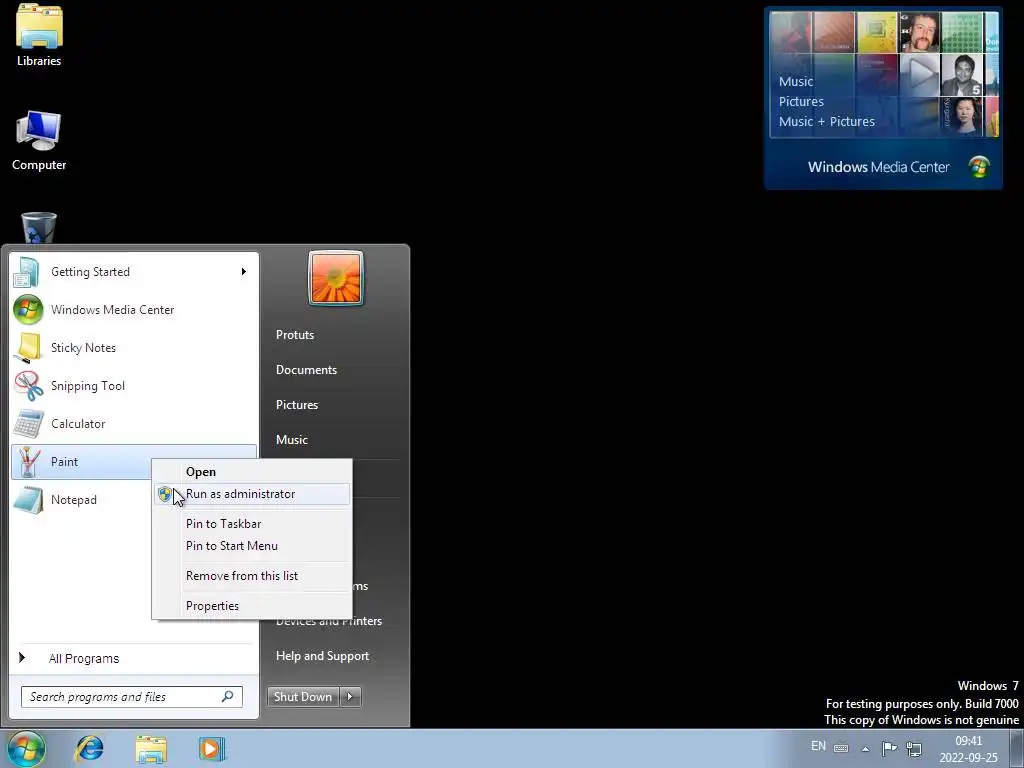Expand the Getting Started submenu arrow

click(x=244, y=272)
